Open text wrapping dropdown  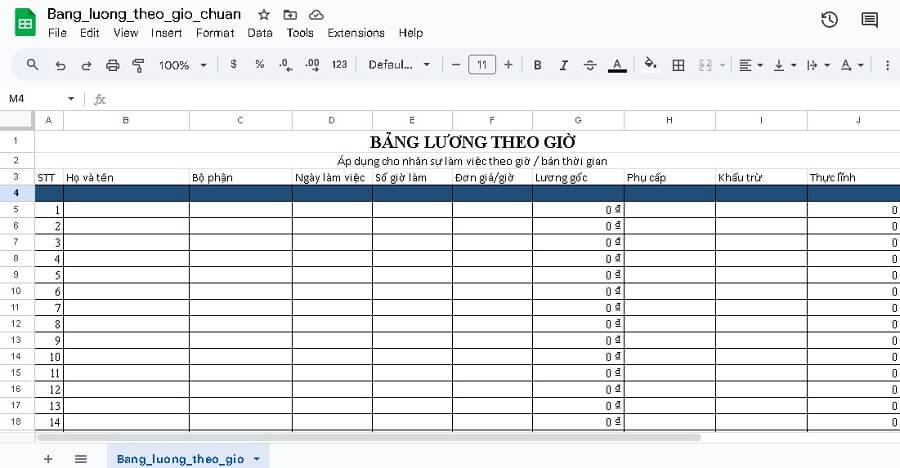[818, 65]
